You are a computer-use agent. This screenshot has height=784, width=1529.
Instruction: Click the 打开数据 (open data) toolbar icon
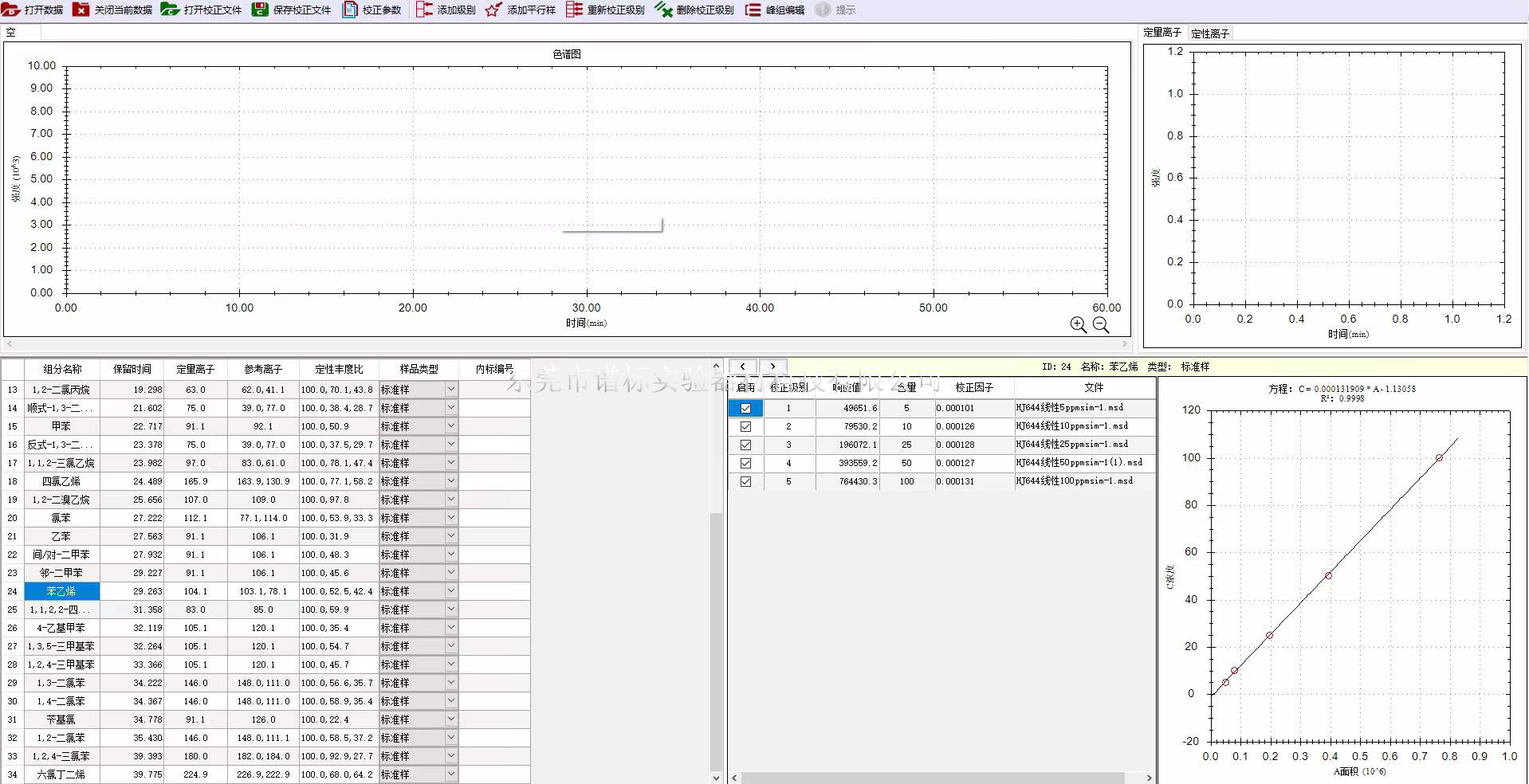(x=11, y=10)
